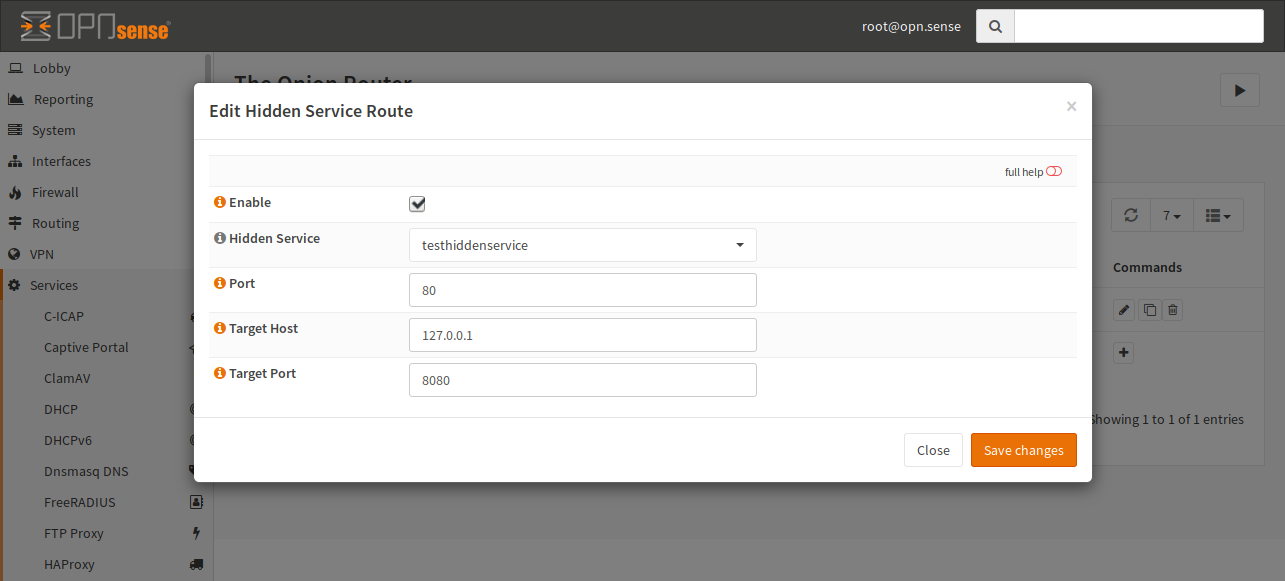The image size is (1285, 581).
Task: Uncheck the Enable checkbox
Action: pos(418,204)
